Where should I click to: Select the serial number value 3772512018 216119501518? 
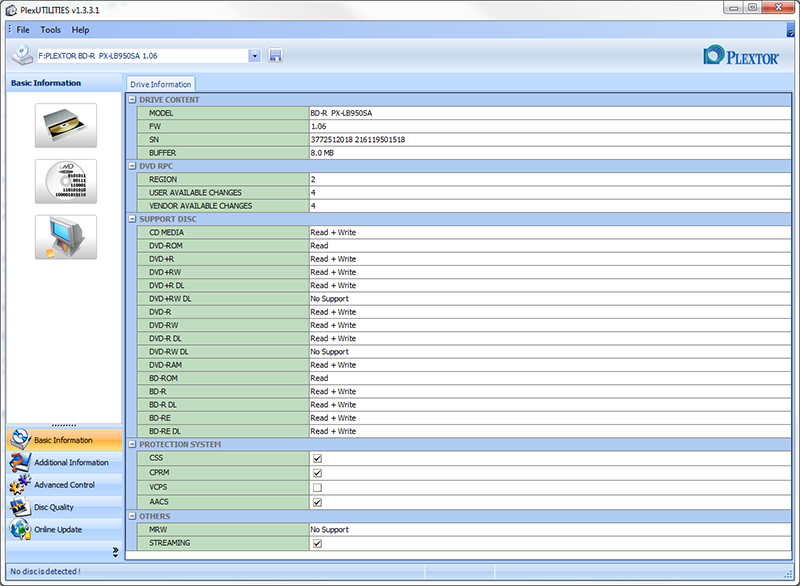[x=358, y=140]
